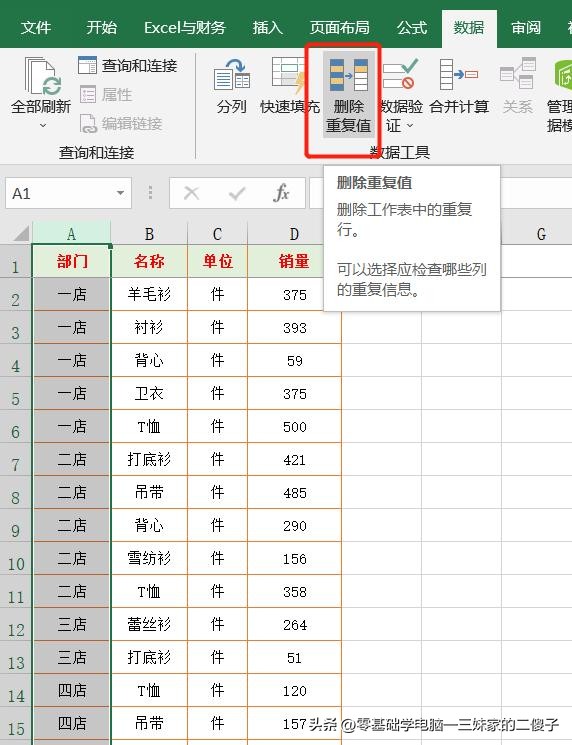
Task: Select column B header
Action: 149,233
